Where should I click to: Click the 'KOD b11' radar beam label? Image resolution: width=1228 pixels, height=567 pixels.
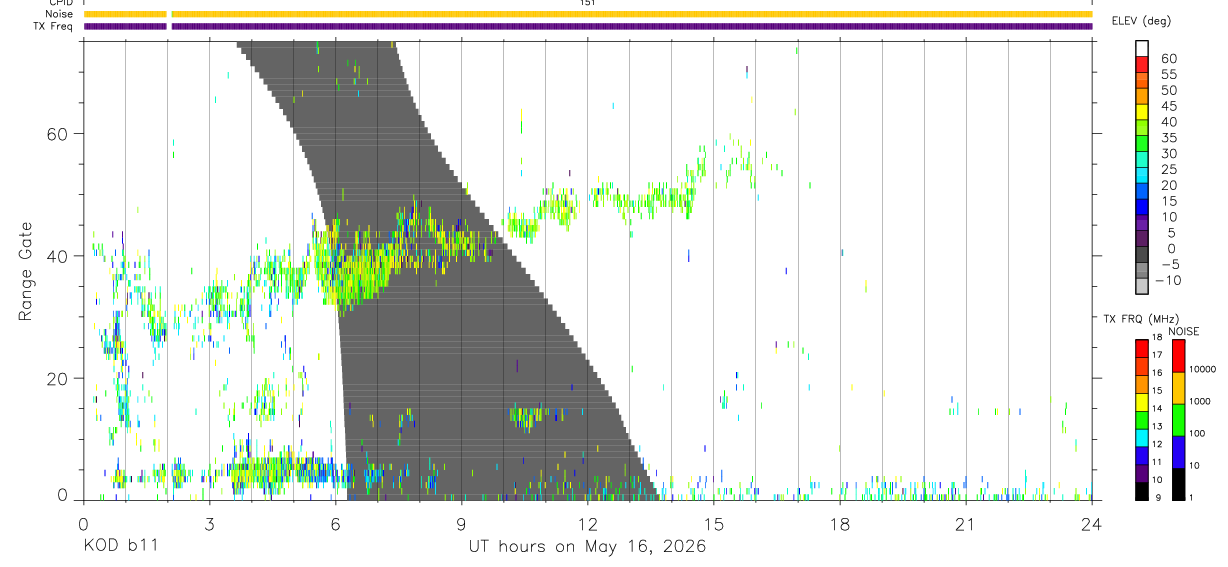(119, 547)
